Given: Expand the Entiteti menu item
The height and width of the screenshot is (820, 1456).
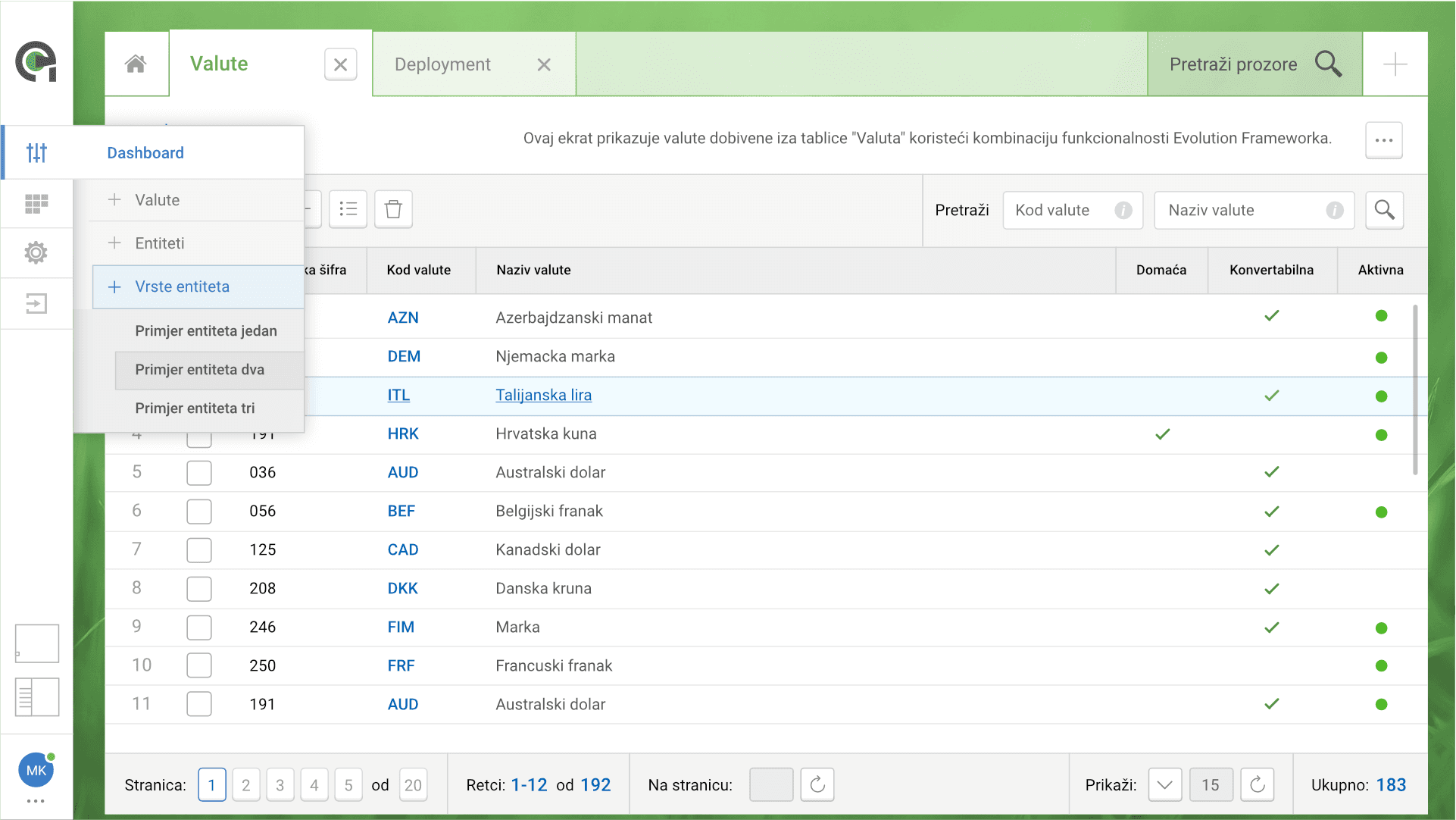Looking at the screenshot, I should (159, 243).
